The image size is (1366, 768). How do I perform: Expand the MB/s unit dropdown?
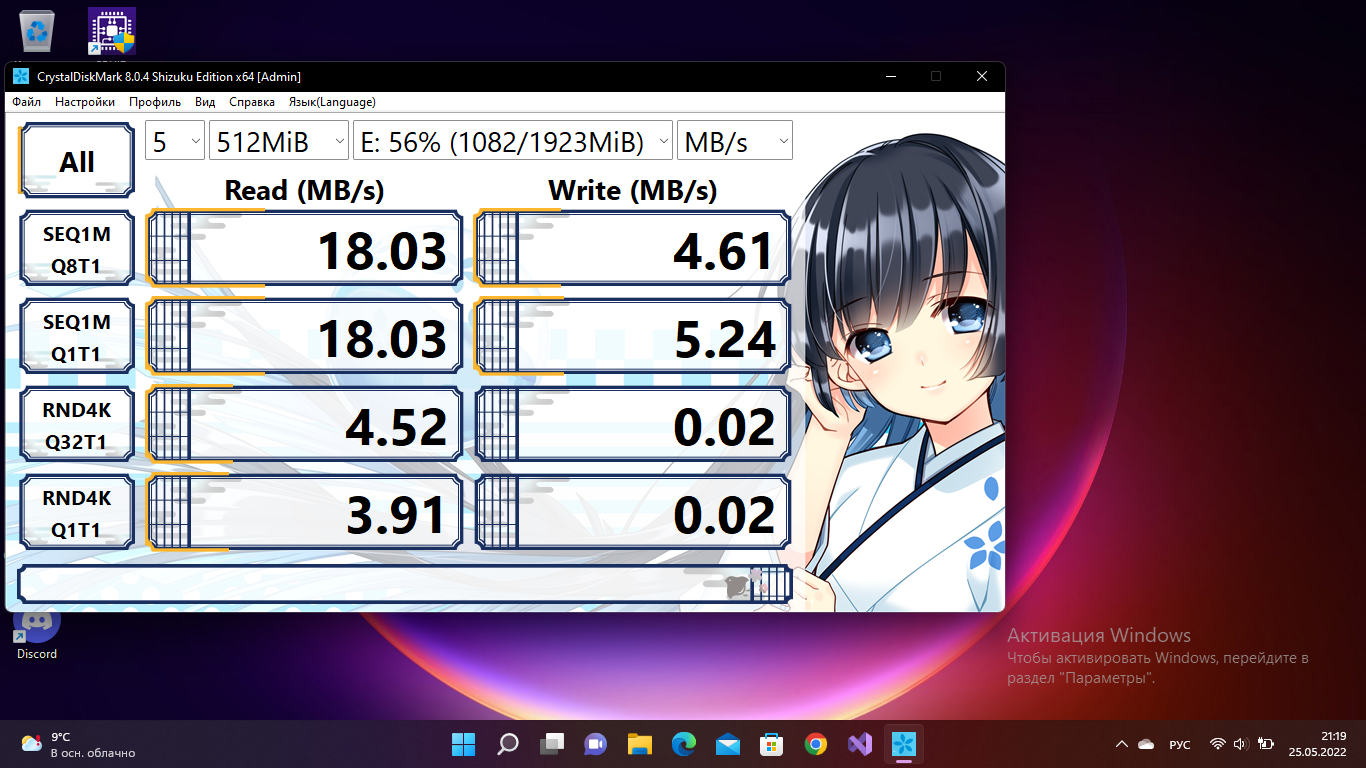click(x=734, y=142)
